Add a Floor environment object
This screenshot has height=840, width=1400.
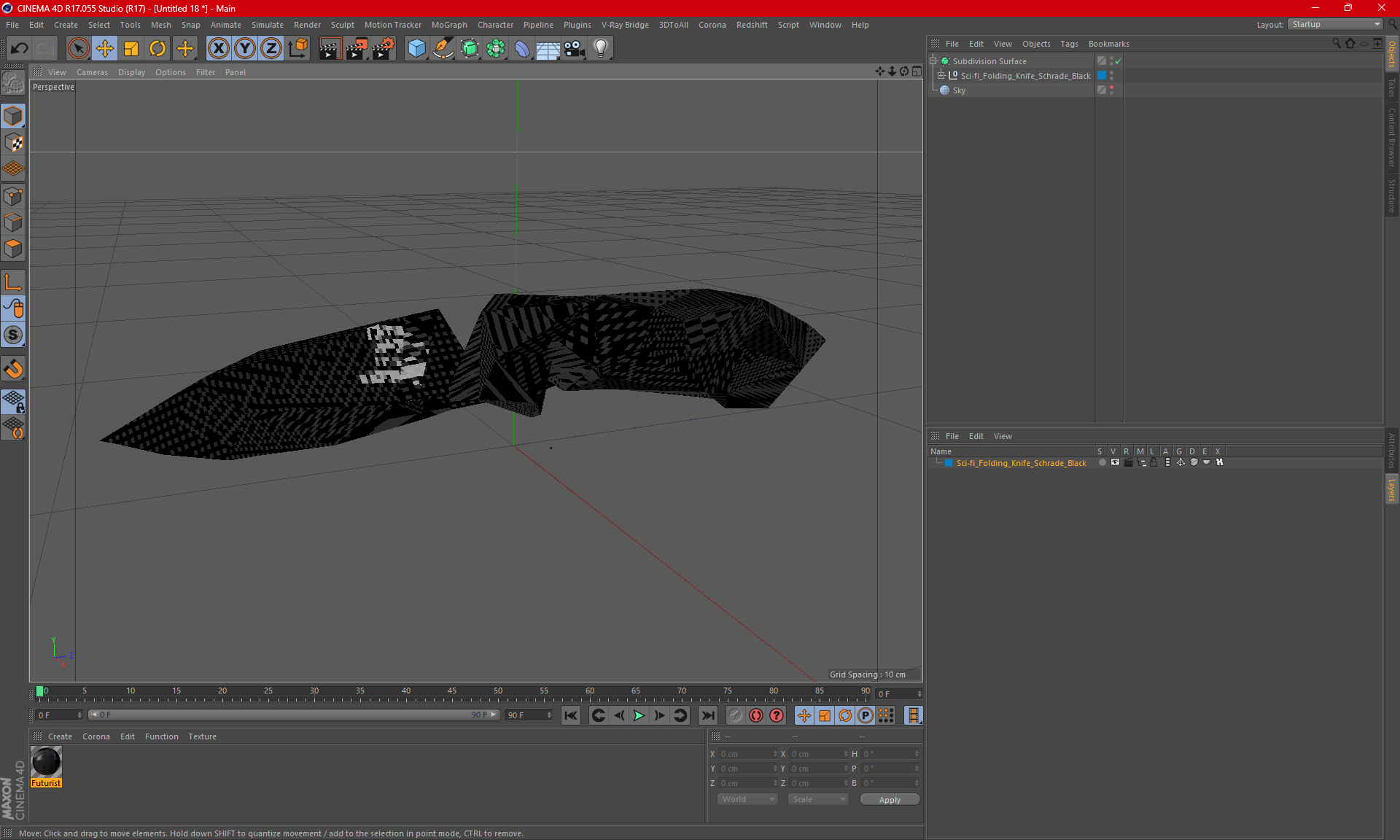pos(548,49)
